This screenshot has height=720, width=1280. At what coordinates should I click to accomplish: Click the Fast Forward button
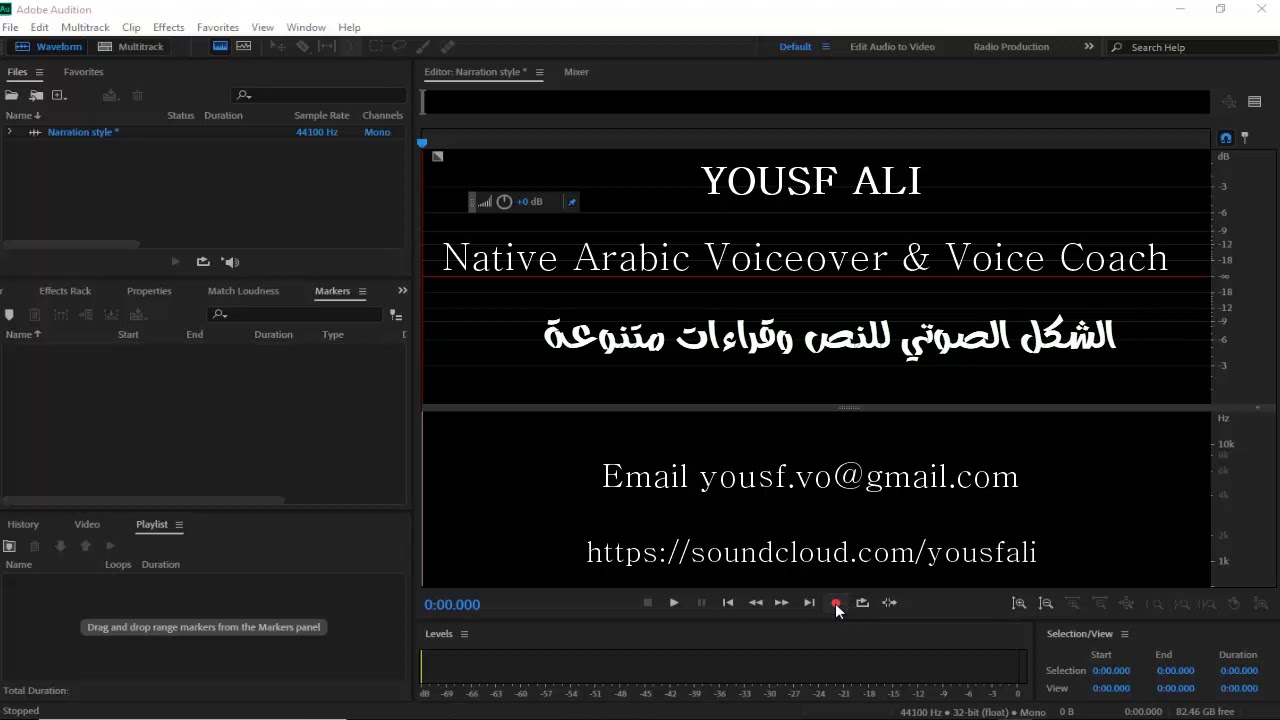coord(782,603)
